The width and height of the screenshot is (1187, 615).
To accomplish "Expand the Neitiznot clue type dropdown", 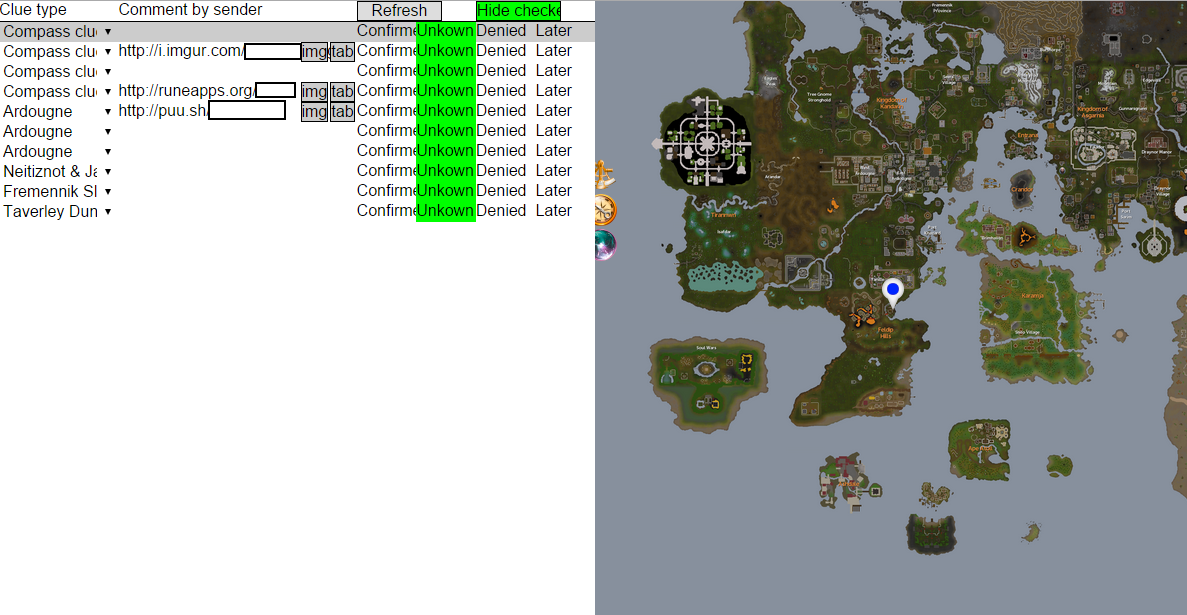I will click(x=58, y=171).
